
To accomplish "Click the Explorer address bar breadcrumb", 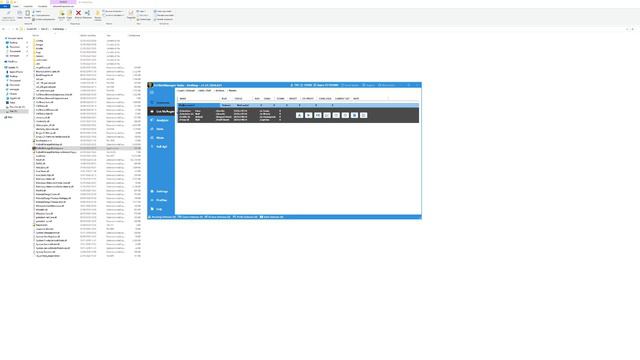I will [45, 29].
